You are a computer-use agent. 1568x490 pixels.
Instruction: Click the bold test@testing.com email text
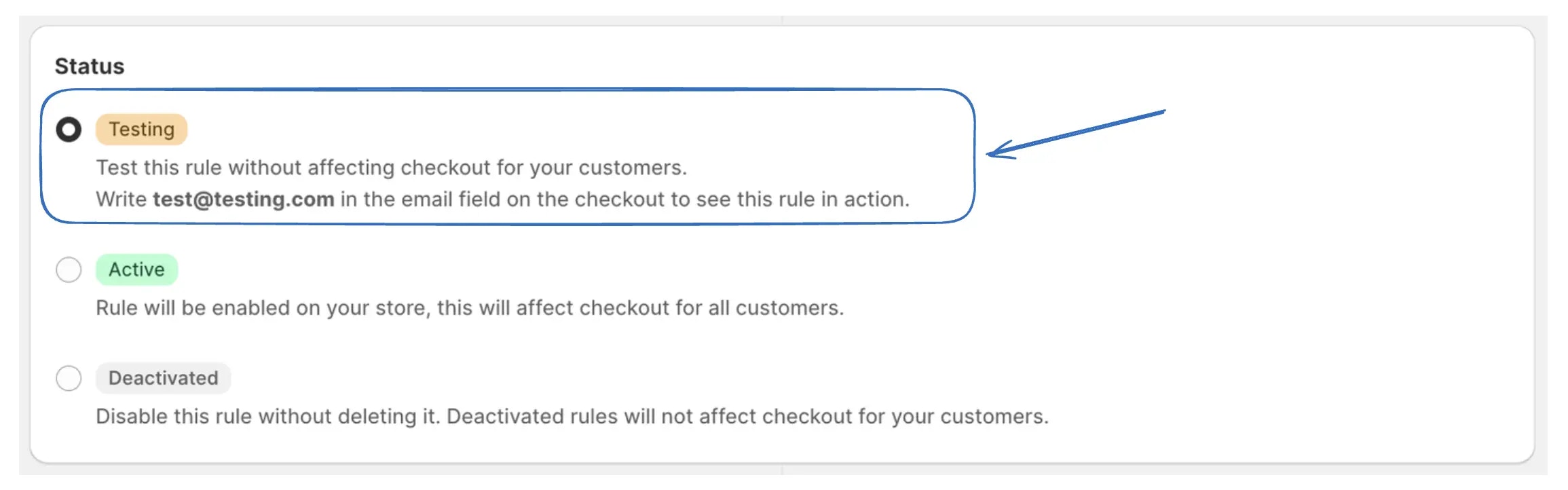pyautogui.click(x=244, y=200)
